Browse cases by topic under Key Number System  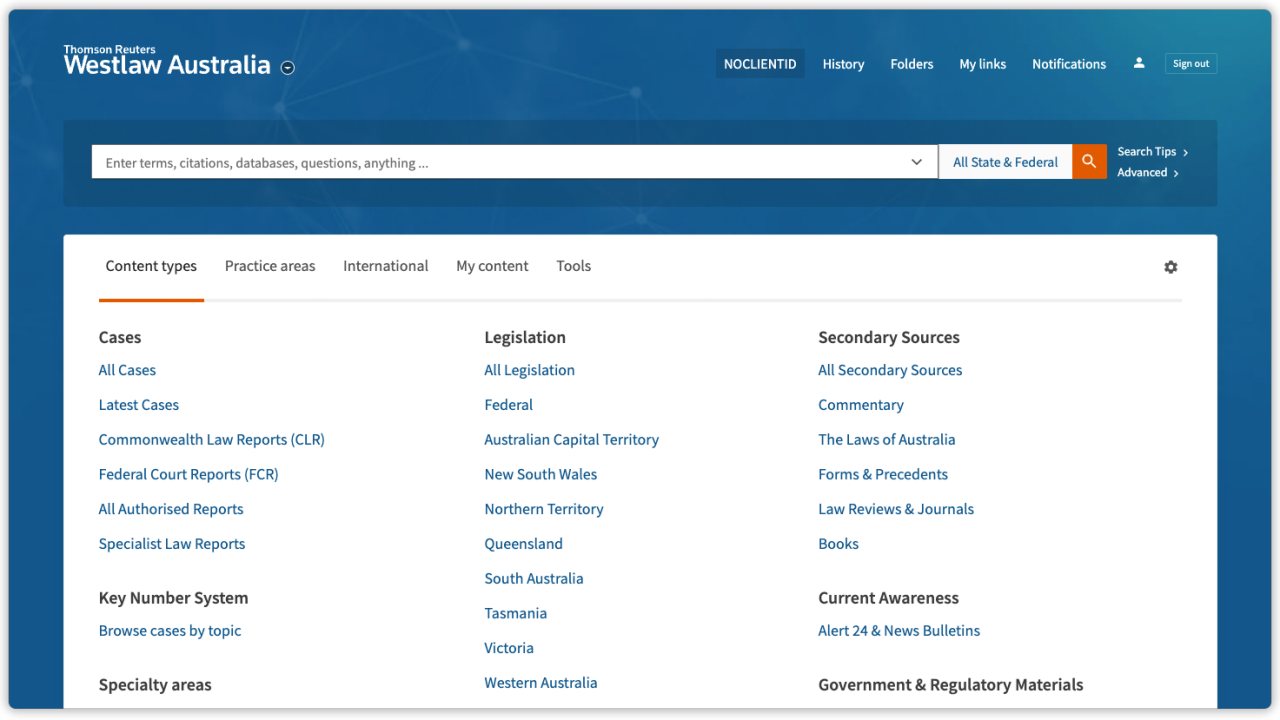pyautogui.click(x=170, y=630)
